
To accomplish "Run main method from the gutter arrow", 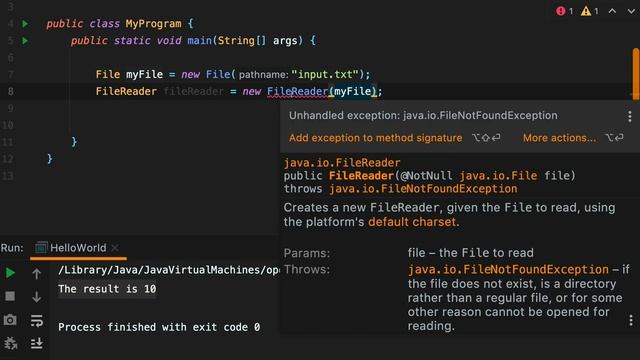I will [x=25, y=41].
